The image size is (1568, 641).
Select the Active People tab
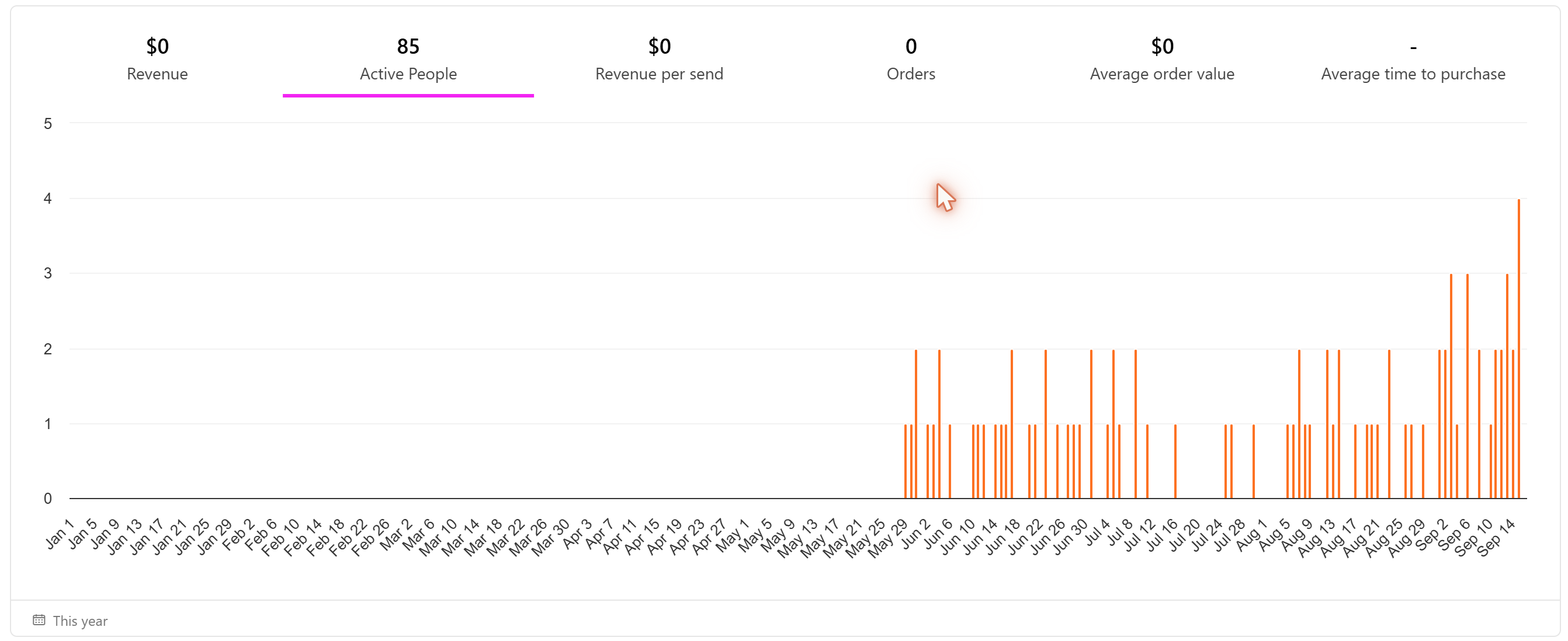(x=408, y=59)
